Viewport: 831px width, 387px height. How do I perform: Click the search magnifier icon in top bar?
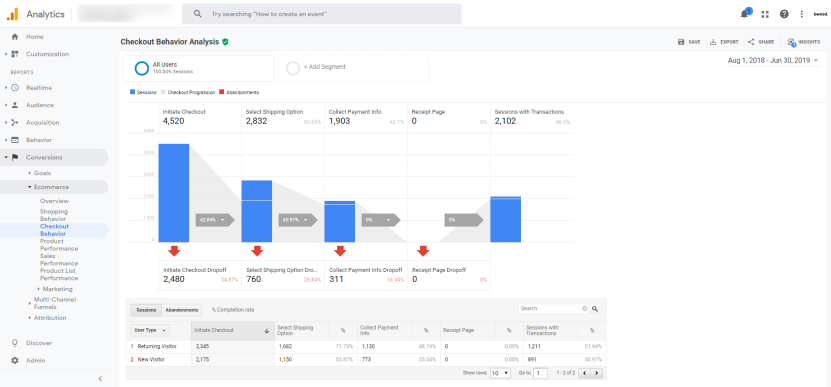coord(198,14)
